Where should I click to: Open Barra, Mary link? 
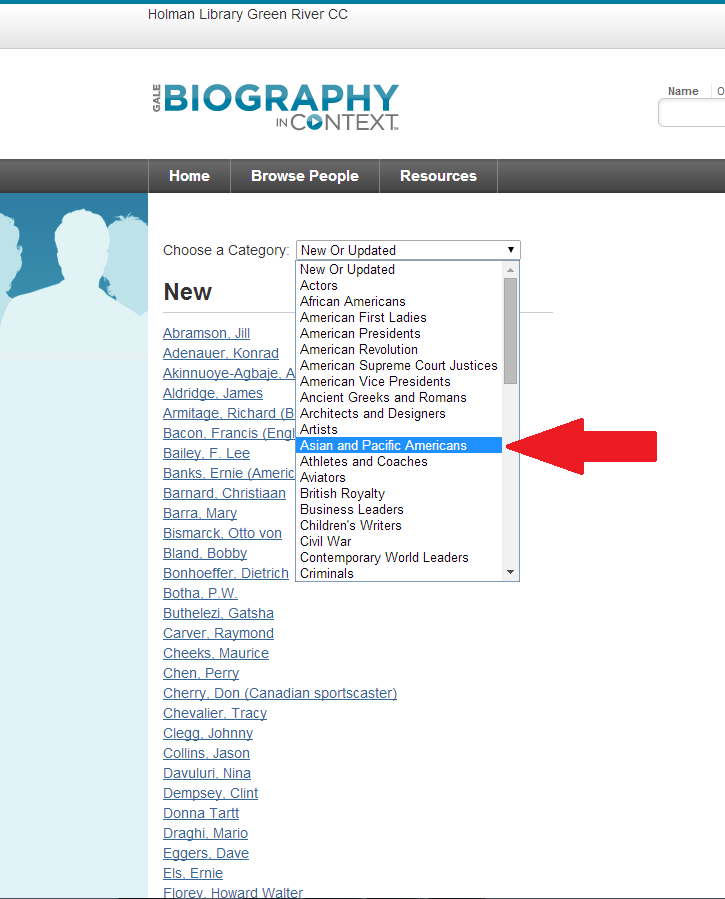pyautogui.click(x=200, y=514)
